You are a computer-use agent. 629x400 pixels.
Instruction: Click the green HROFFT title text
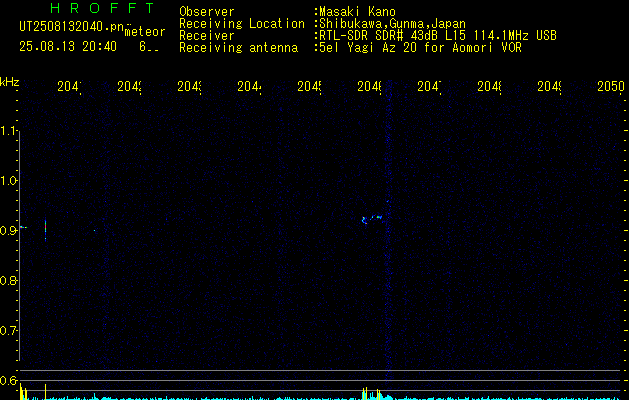coord(102,8)
